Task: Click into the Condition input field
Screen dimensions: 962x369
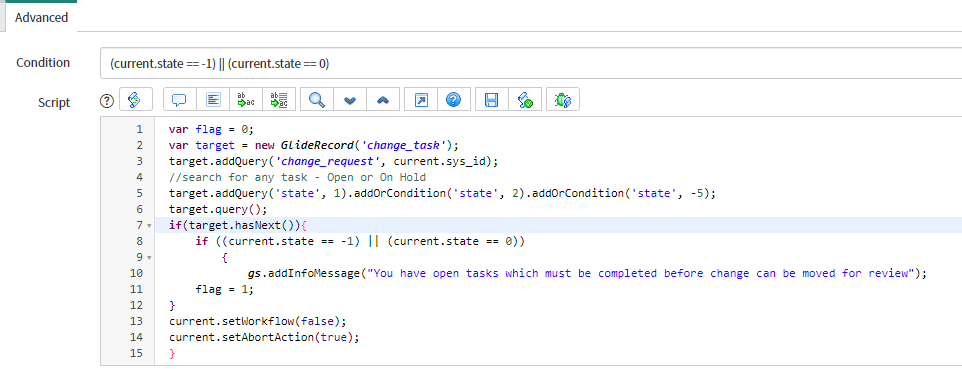Action: coord(531,63)
